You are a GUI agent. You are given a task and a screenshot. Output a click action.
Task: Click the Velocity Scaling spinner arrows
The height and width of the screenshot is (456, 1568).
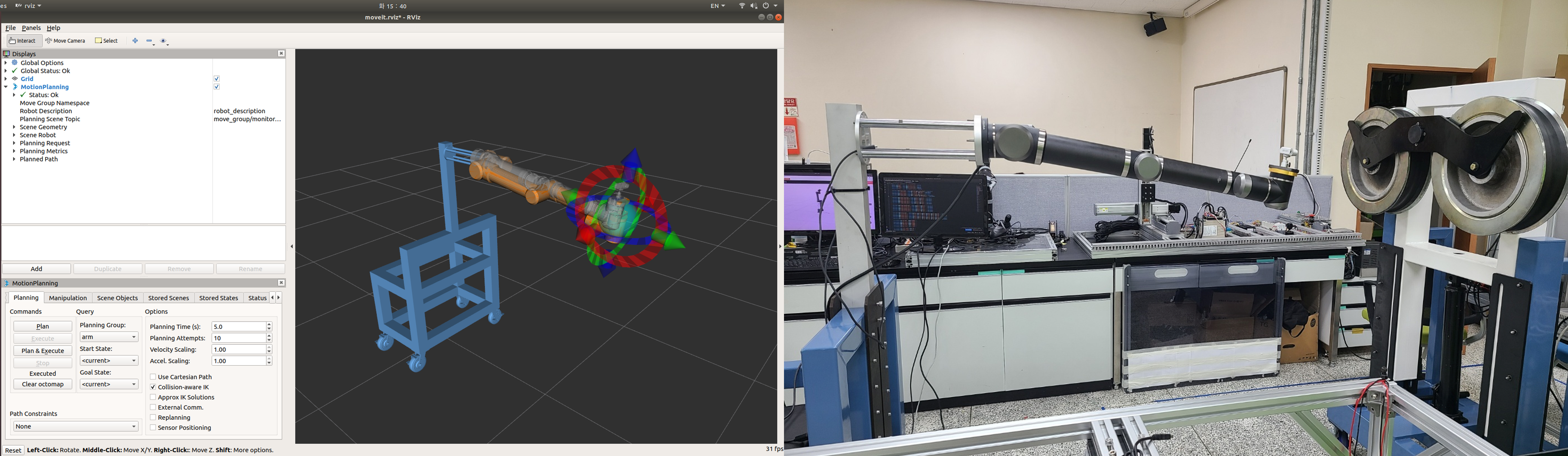pyautogui.click(x=269, y=349)
